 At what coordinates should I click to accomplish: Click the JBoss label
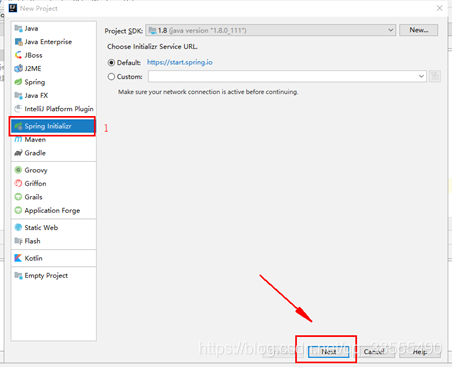[x=33, y=55]
